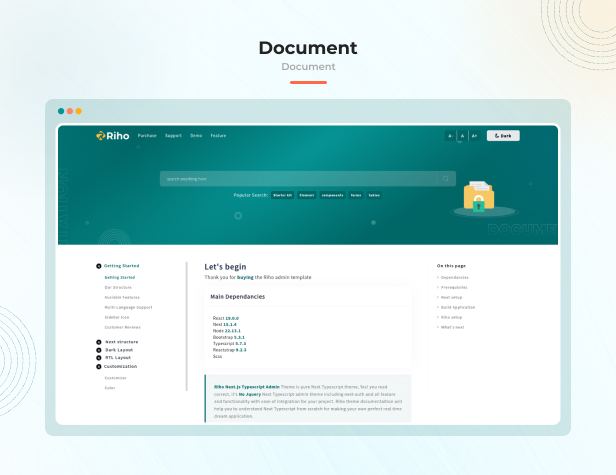The image size is (616, 475).
Task: Select the Color sidebar item
Action: coord(110,388)
